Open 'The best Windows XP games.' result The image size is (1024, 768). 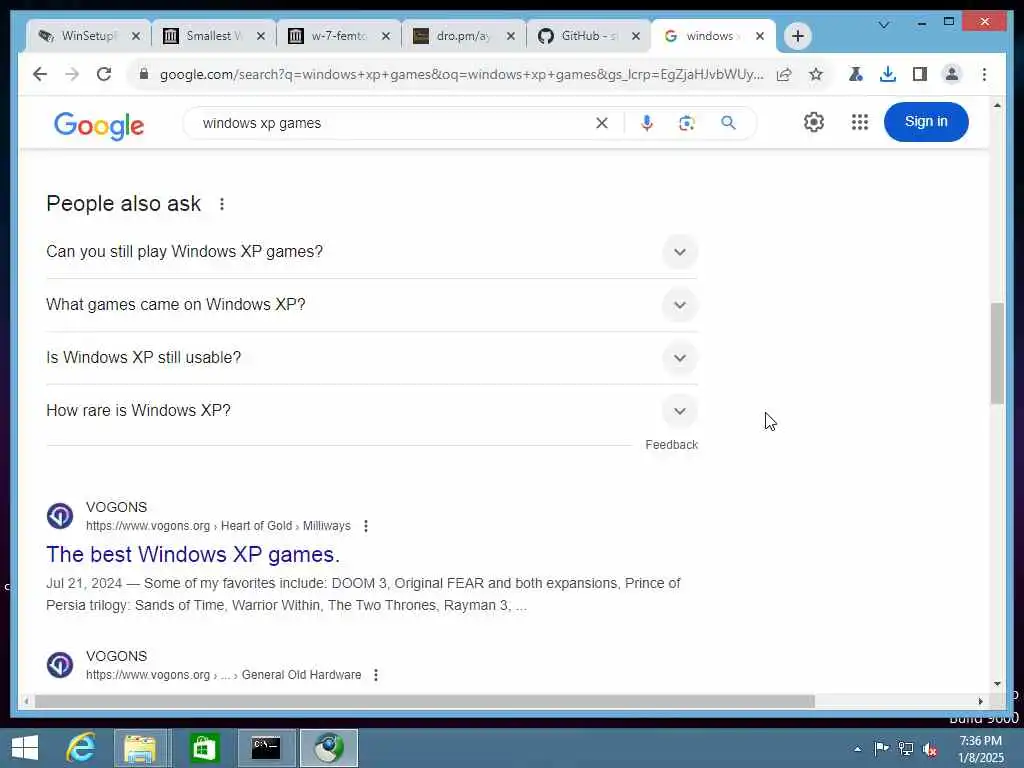pos(193,554)
